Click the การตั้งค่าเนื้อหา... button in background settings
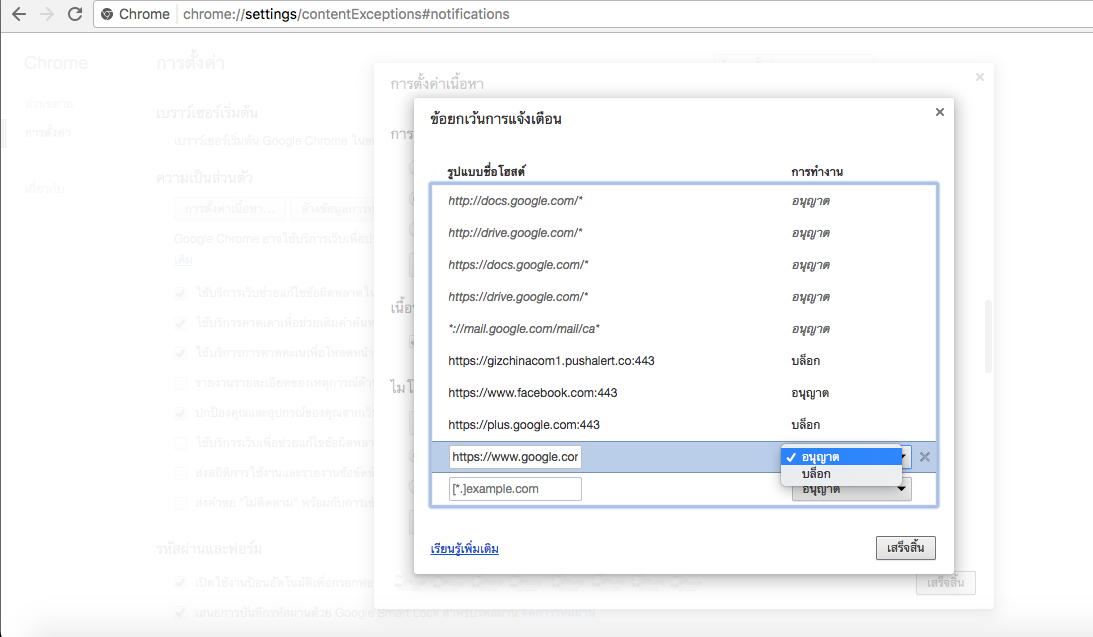 pyautogui.click(x=229, y=208)
